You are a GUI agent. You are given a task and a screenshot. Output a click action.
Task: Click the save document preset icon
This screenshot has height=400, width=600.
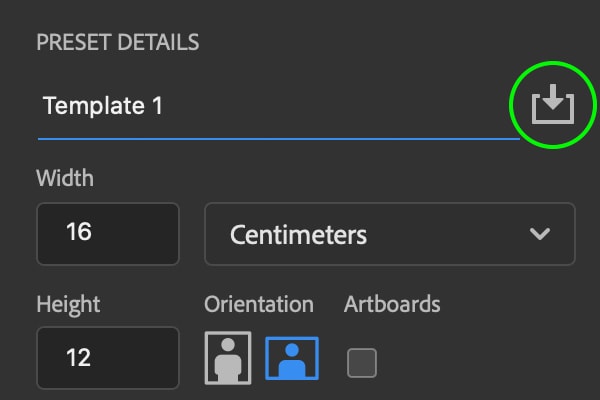pyautogui.click(x=553, y=104)
